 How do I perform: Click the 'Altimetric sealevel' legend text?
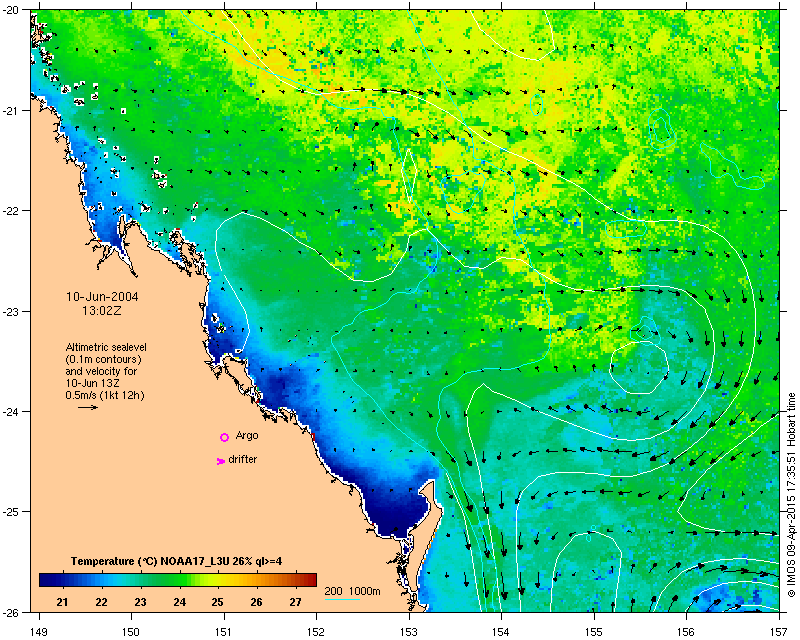(106, 347)
